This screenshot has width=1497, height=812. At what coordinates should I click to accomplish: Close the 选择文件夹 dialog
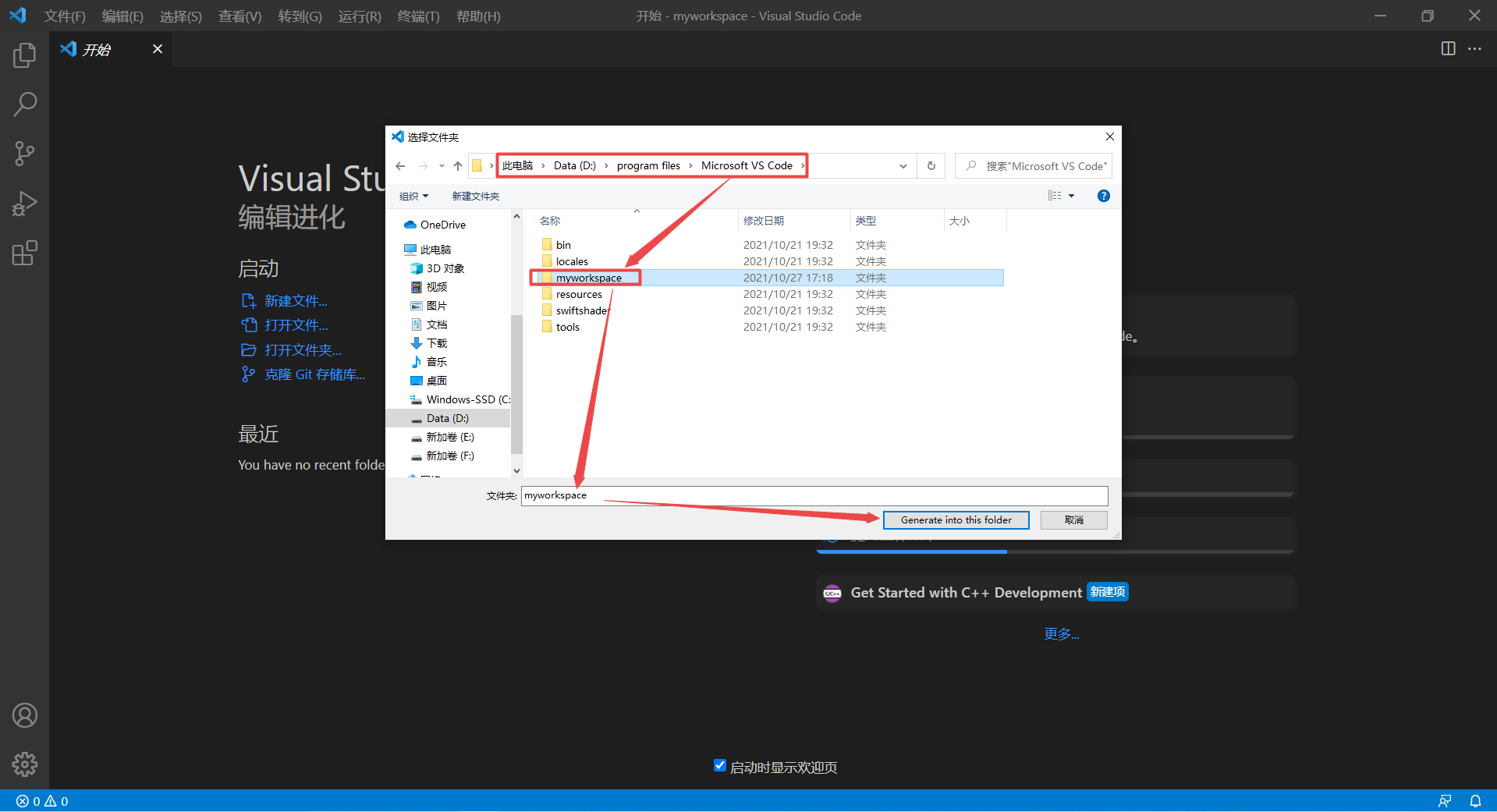(x=1109, y=137)
